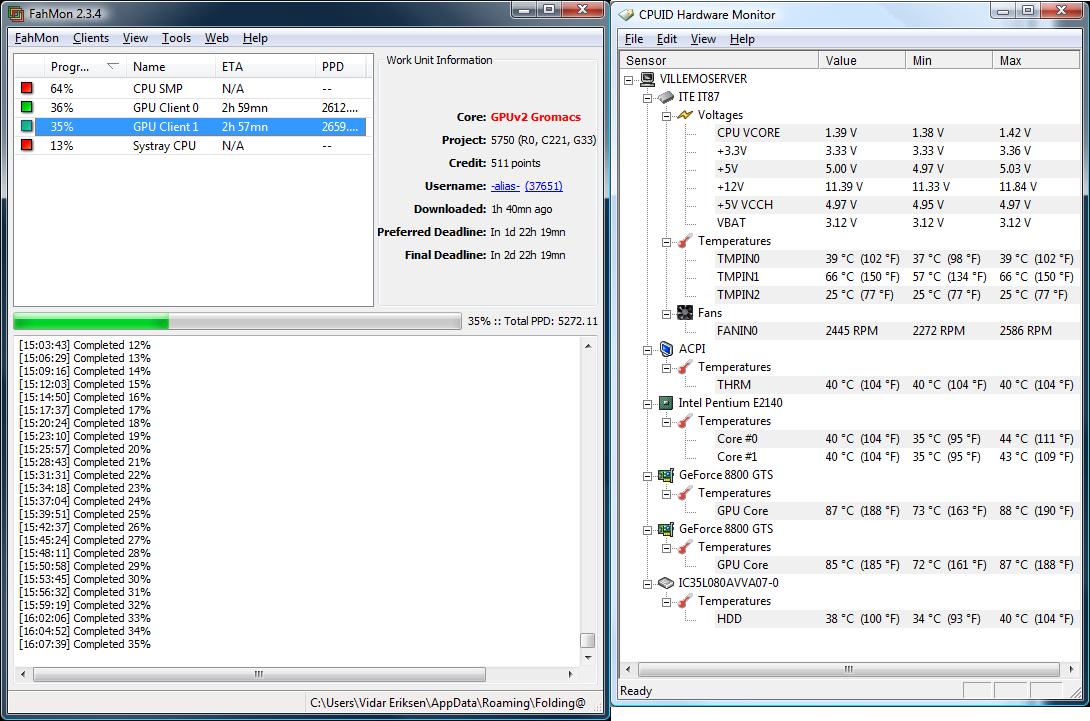Collapse the first GeForce 8800 GTS node

pyautogui.click(x=647, y=476)
